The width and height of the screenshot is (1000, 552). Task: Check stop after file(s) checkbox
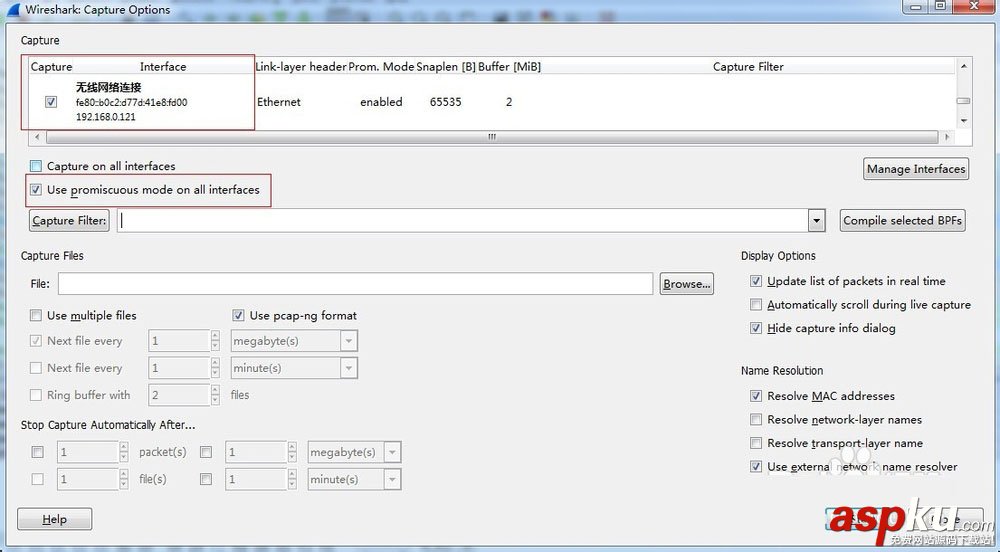[x=38, y=479]
